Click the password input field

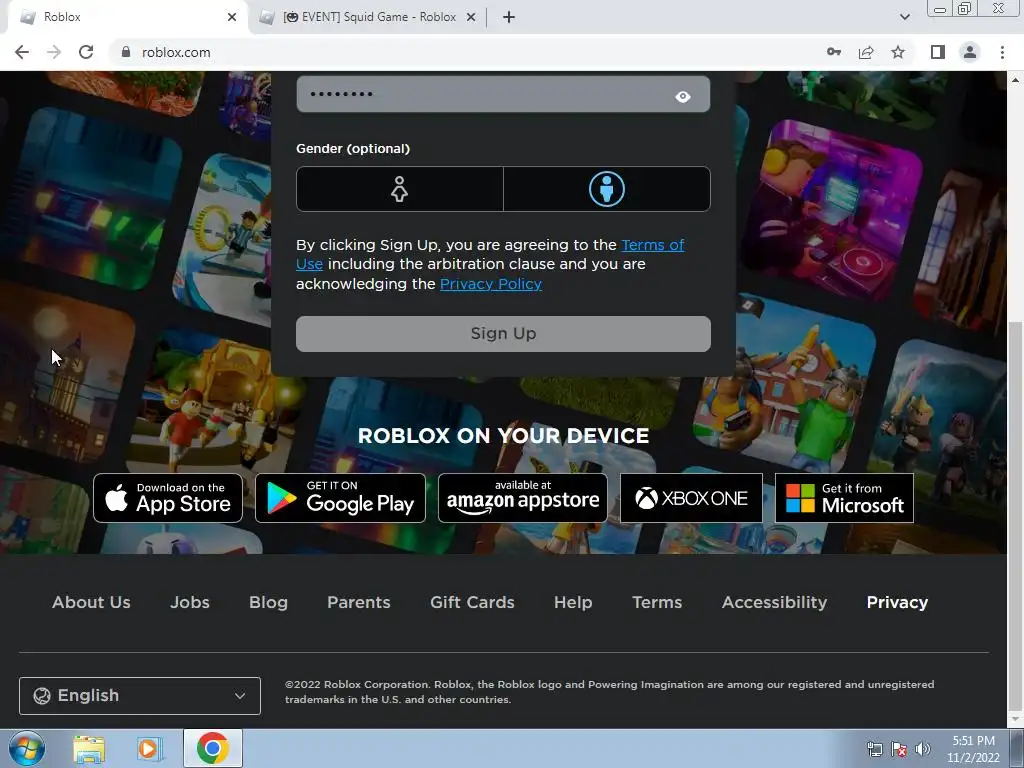[x=503, y=94]
